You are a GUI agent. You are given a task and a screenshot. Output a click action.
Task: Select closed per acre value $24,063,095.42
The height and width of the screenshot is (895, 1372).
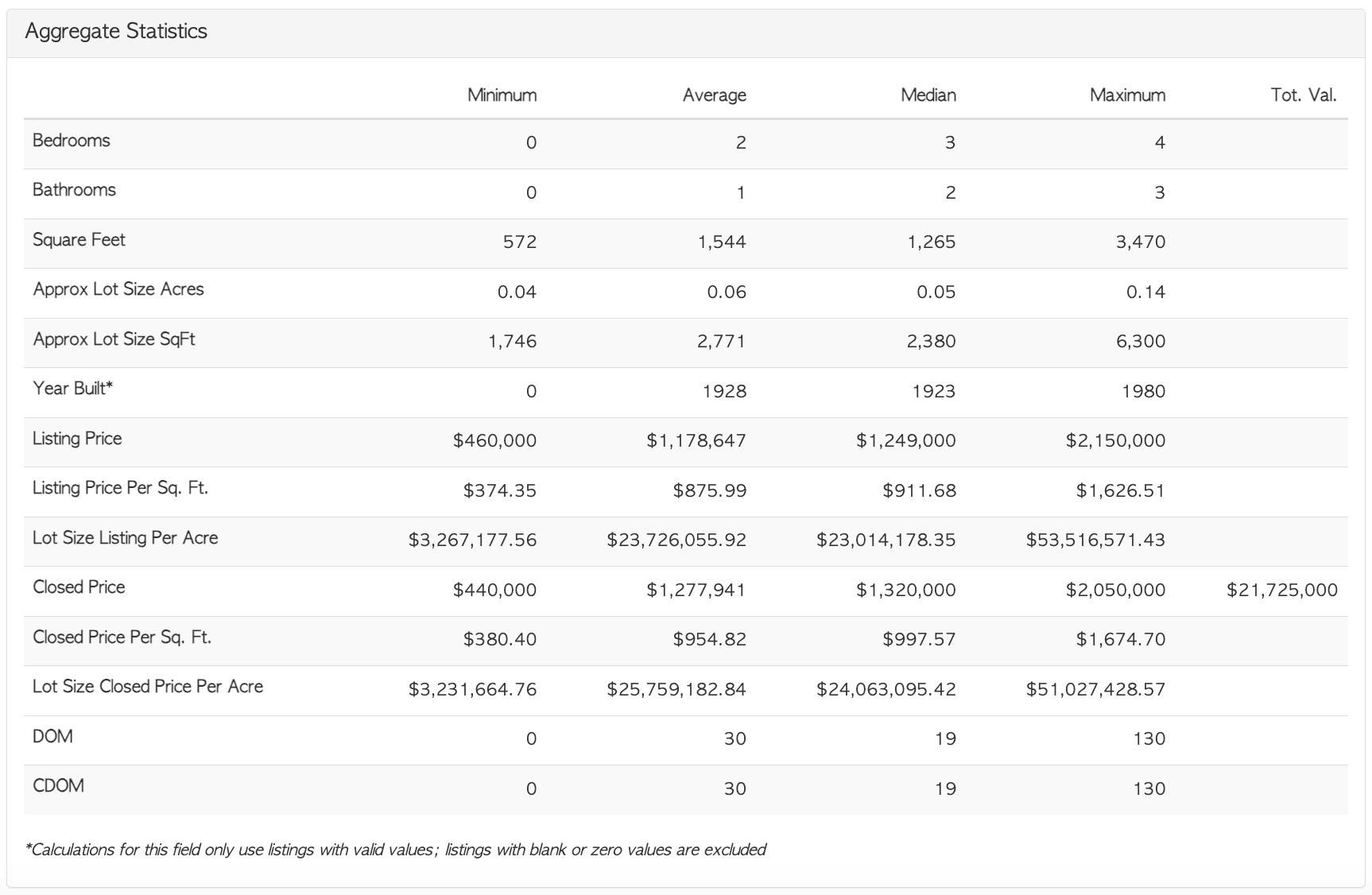pyautogui.click(x=886, y=689)
